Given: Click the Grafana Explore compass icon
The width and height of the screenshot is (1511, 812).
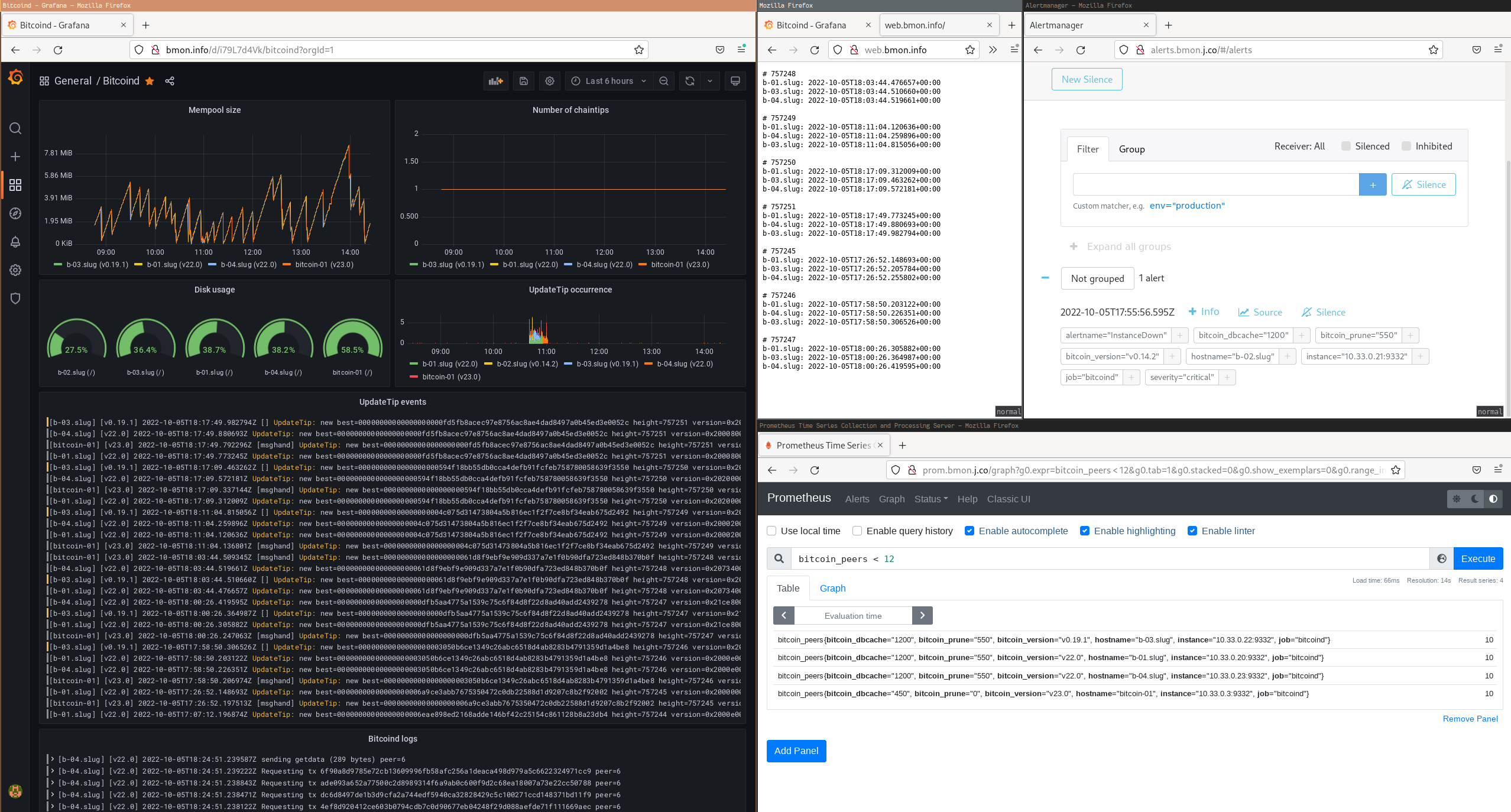Looking at the screenshot, I should [15, 213].
